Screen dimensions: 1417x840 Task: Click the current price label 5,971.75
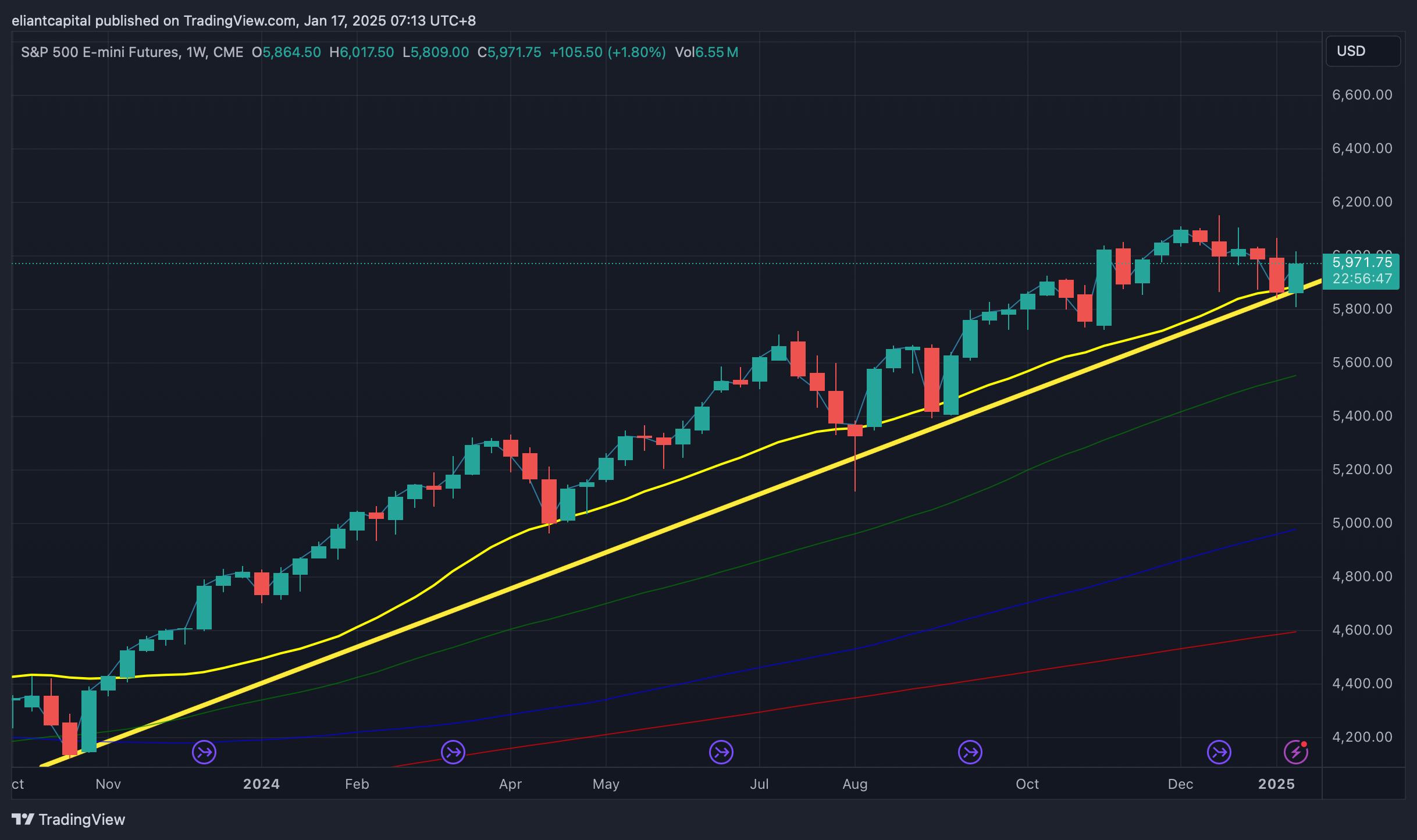point(1362,263)
